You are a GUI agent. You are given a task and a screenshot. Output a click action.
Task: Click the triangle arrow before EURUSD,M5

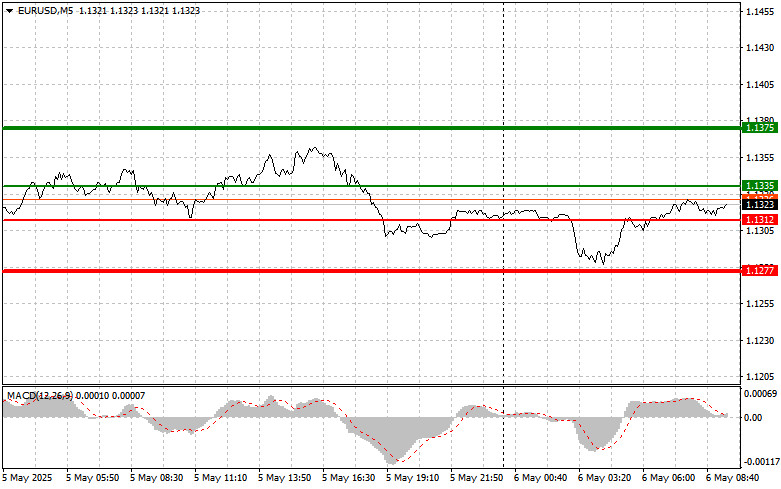coord(9,11)
